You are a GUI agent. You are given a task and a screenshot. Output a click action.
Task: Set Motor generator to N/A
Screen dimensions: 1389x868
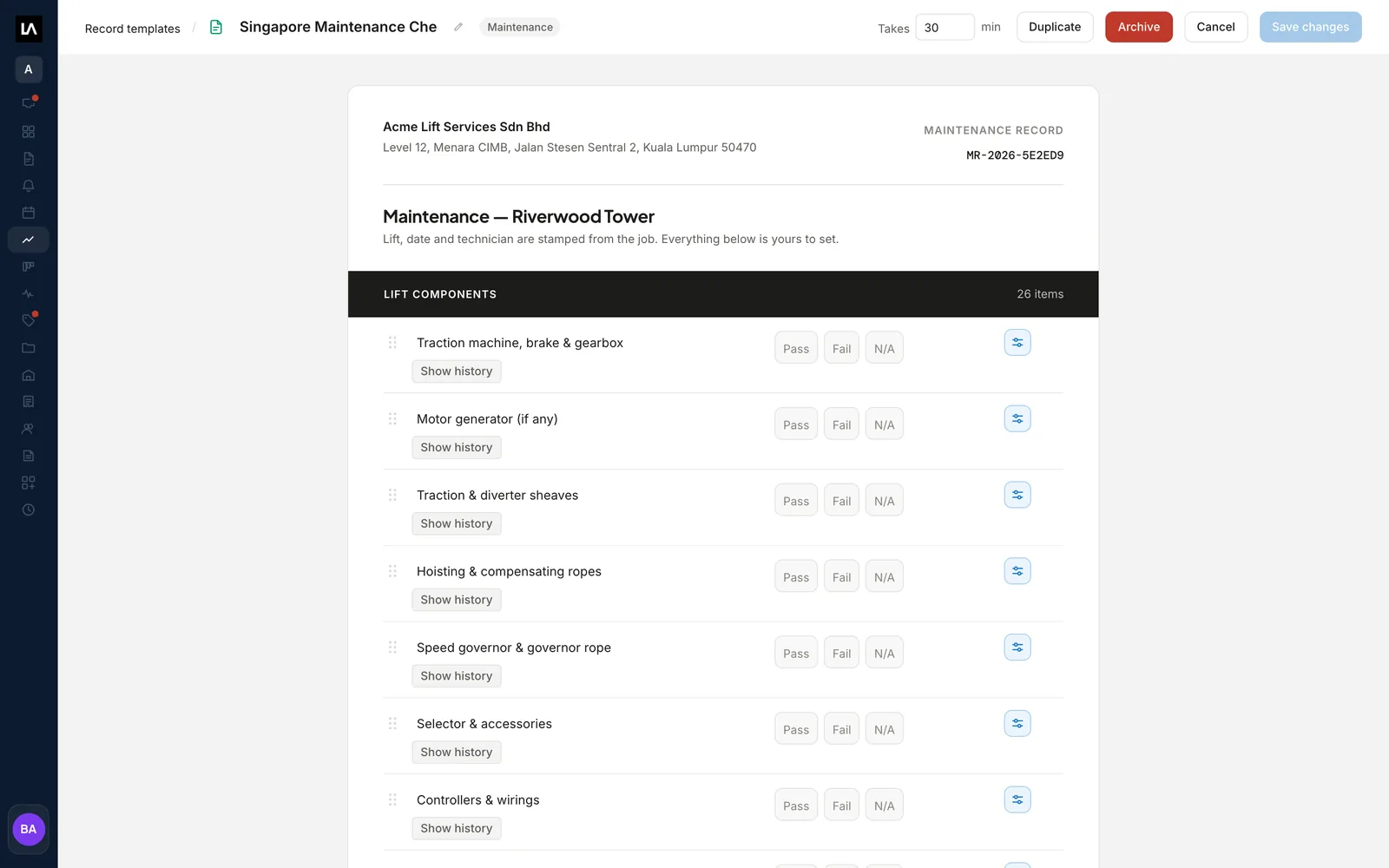[x=884, y=424]
